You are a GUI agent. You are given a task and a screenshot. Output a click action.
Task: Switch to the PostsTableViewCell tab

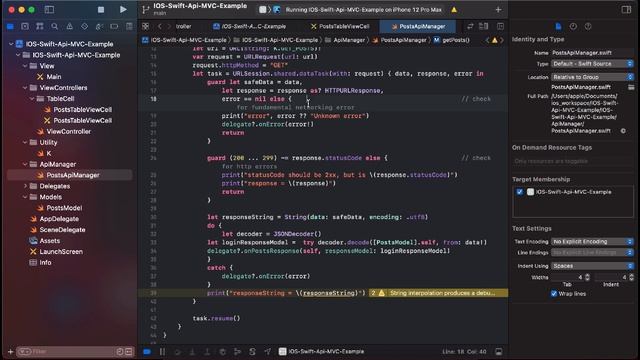tap(340, 26)
